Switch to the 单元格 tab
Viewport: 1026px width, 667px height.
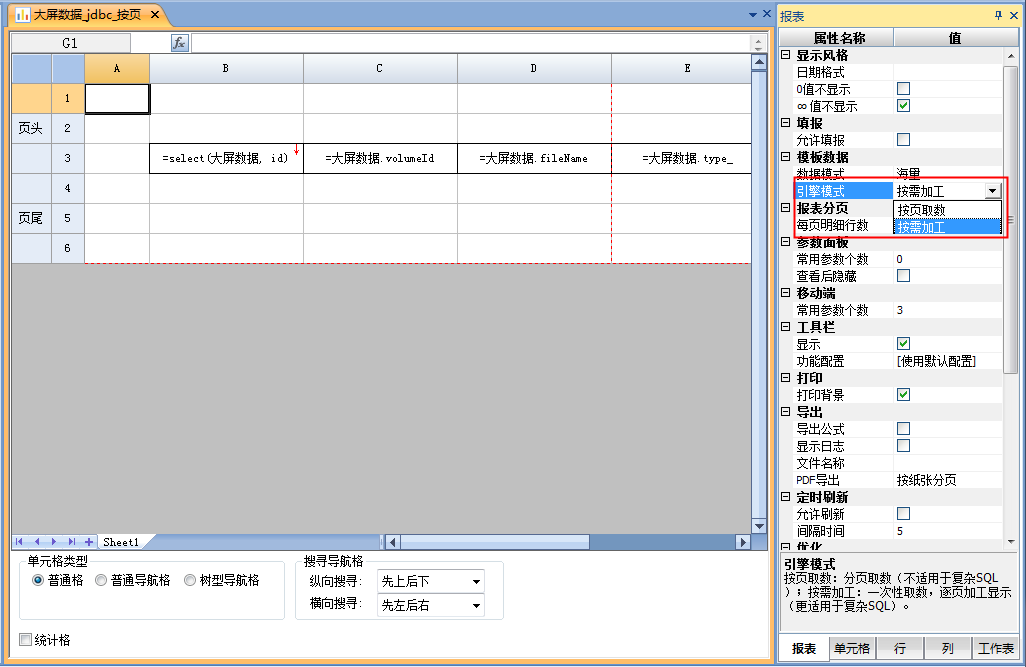pos(851,649)
